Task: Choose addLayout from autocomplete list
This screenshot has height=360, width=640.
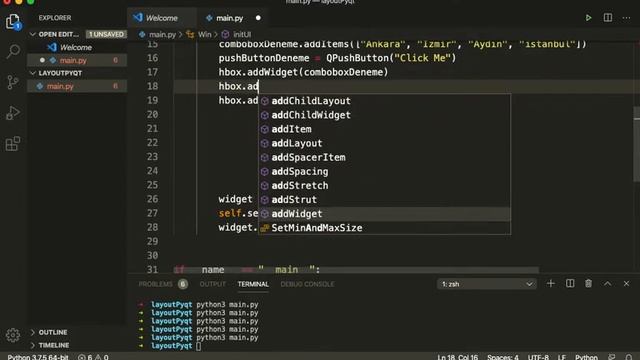Action: (384, 143)
